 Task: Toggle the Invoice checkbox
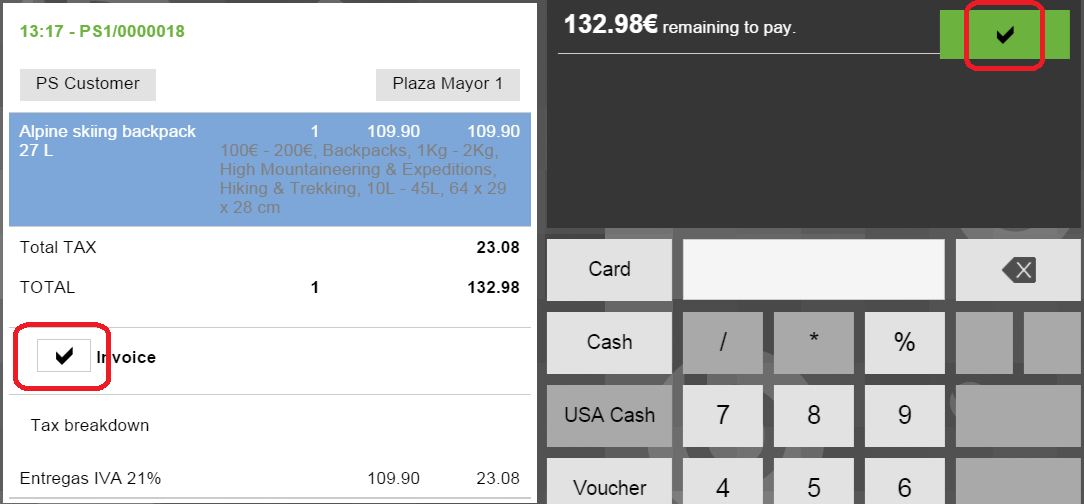pyautogui.click(x=64, y=355)
